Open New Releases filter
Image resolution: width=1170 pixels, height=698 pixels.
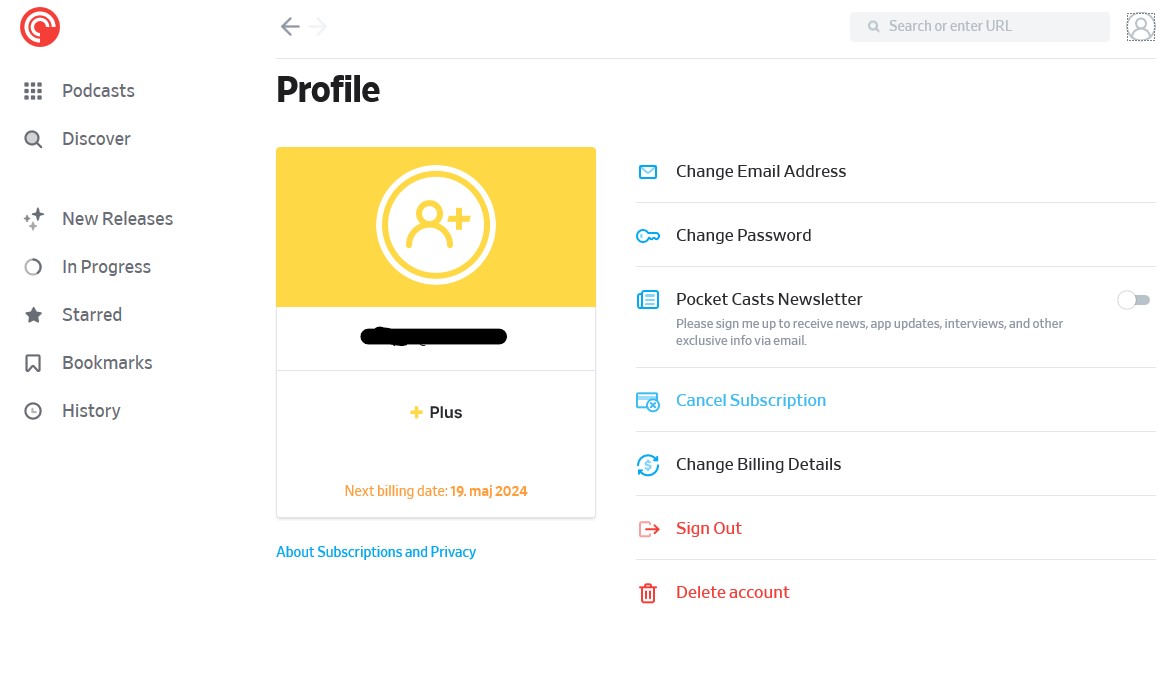[x=117, y=219]
